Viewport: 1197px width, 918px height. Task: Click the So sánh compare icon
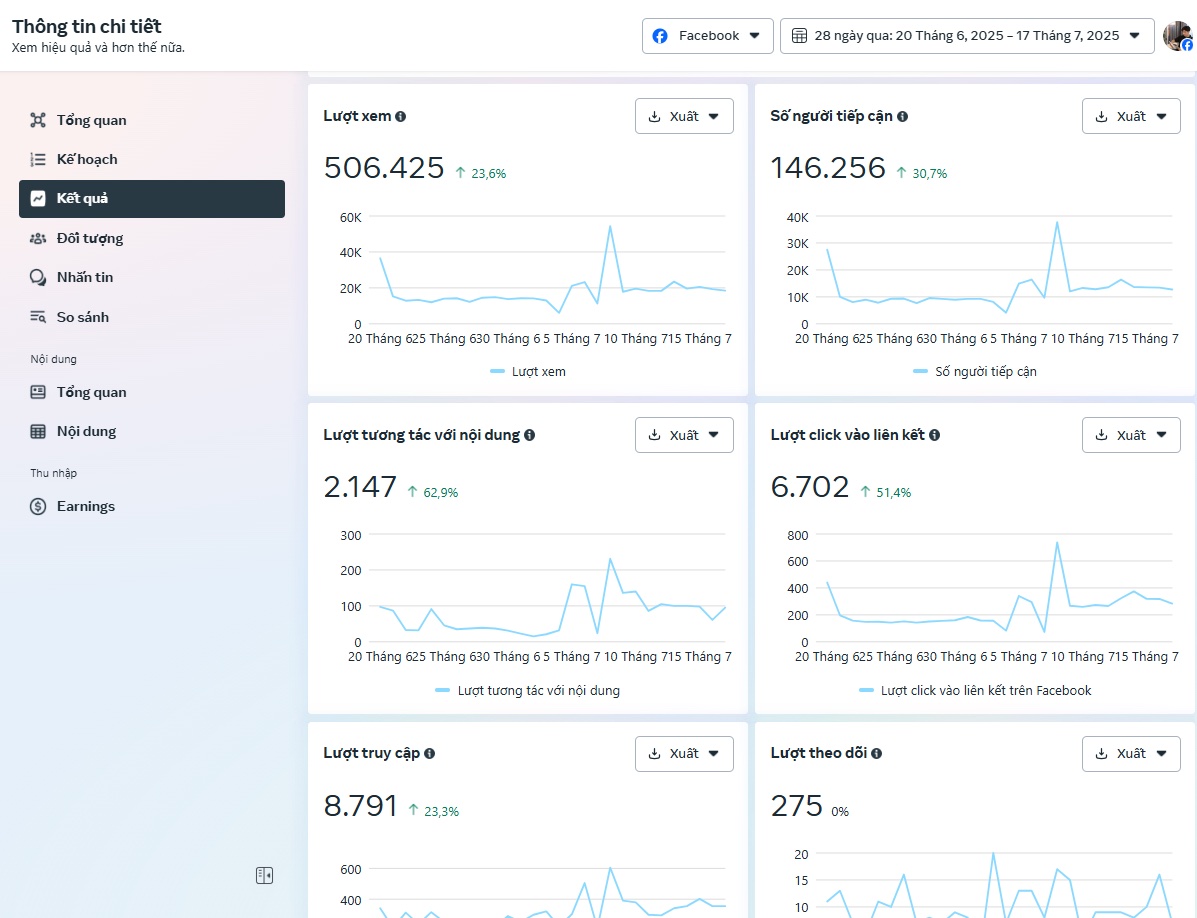37,317
